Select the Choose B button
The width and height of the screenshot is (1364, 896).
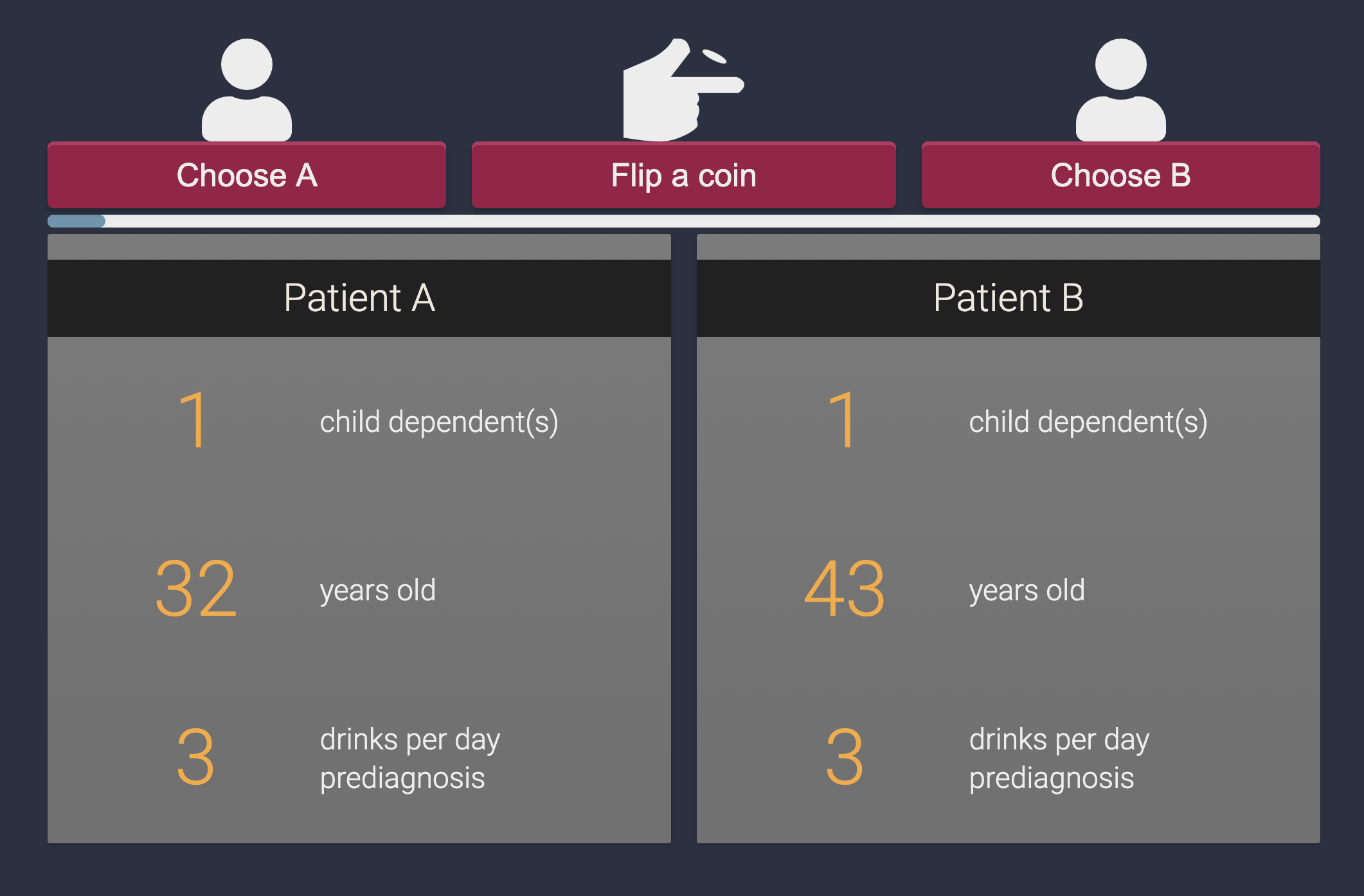tap(1120, 175)
